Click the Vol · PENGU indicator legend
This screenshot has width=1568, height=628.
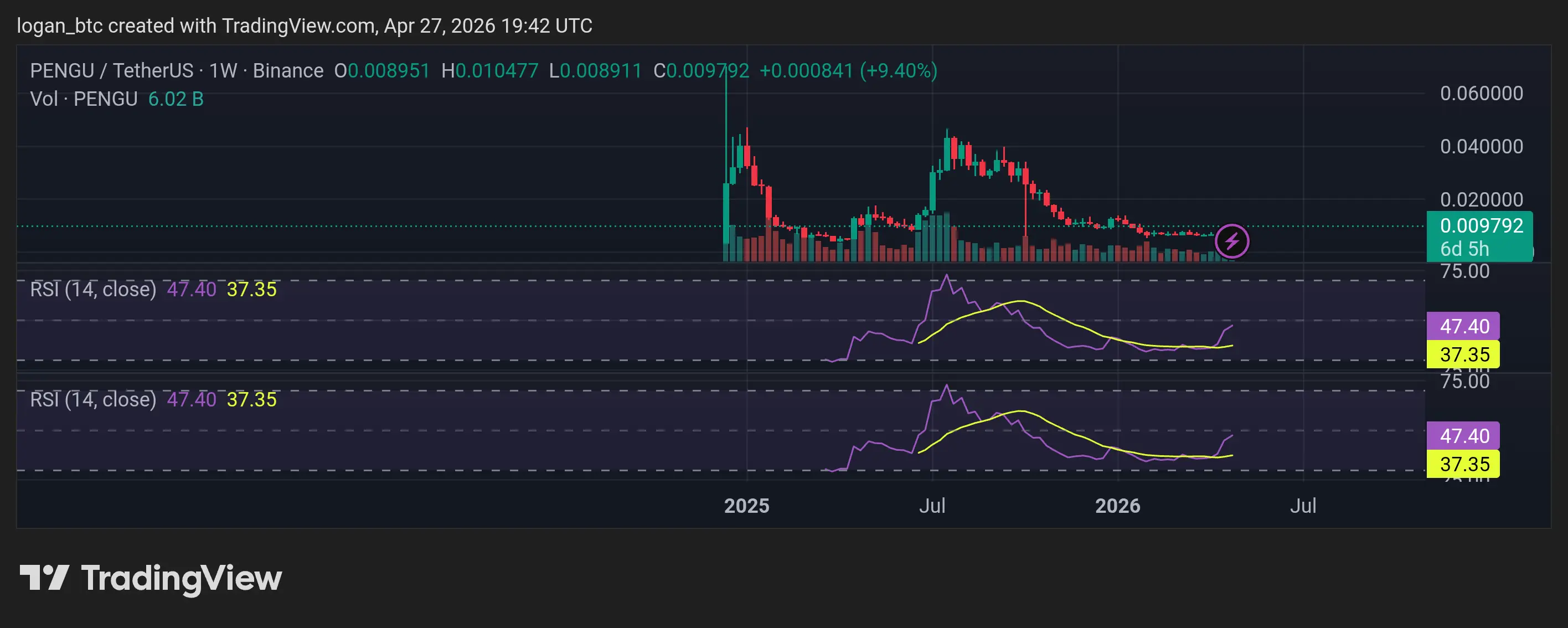coord(84,99)
